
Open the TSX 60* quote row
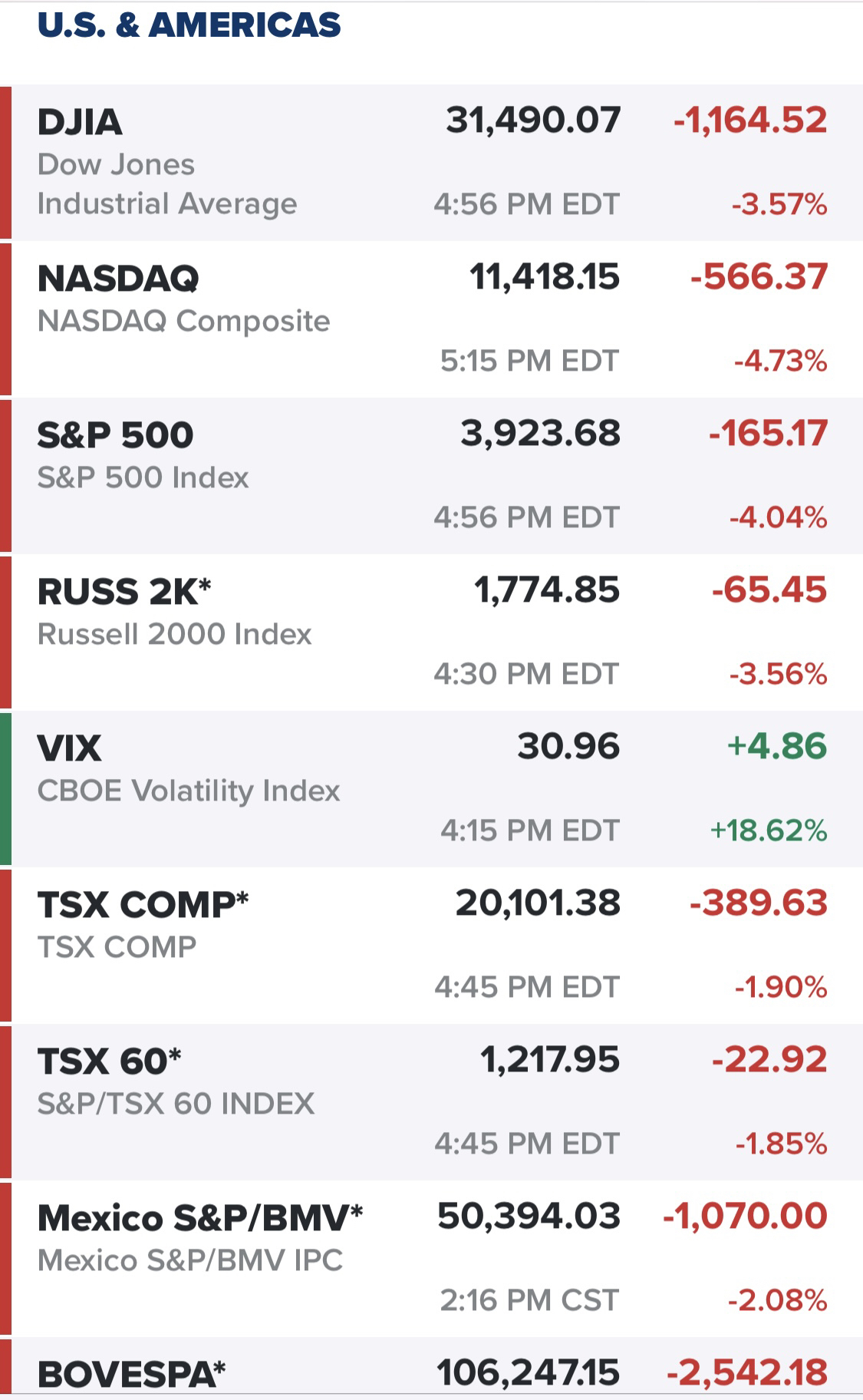(x=431, y=1102)
